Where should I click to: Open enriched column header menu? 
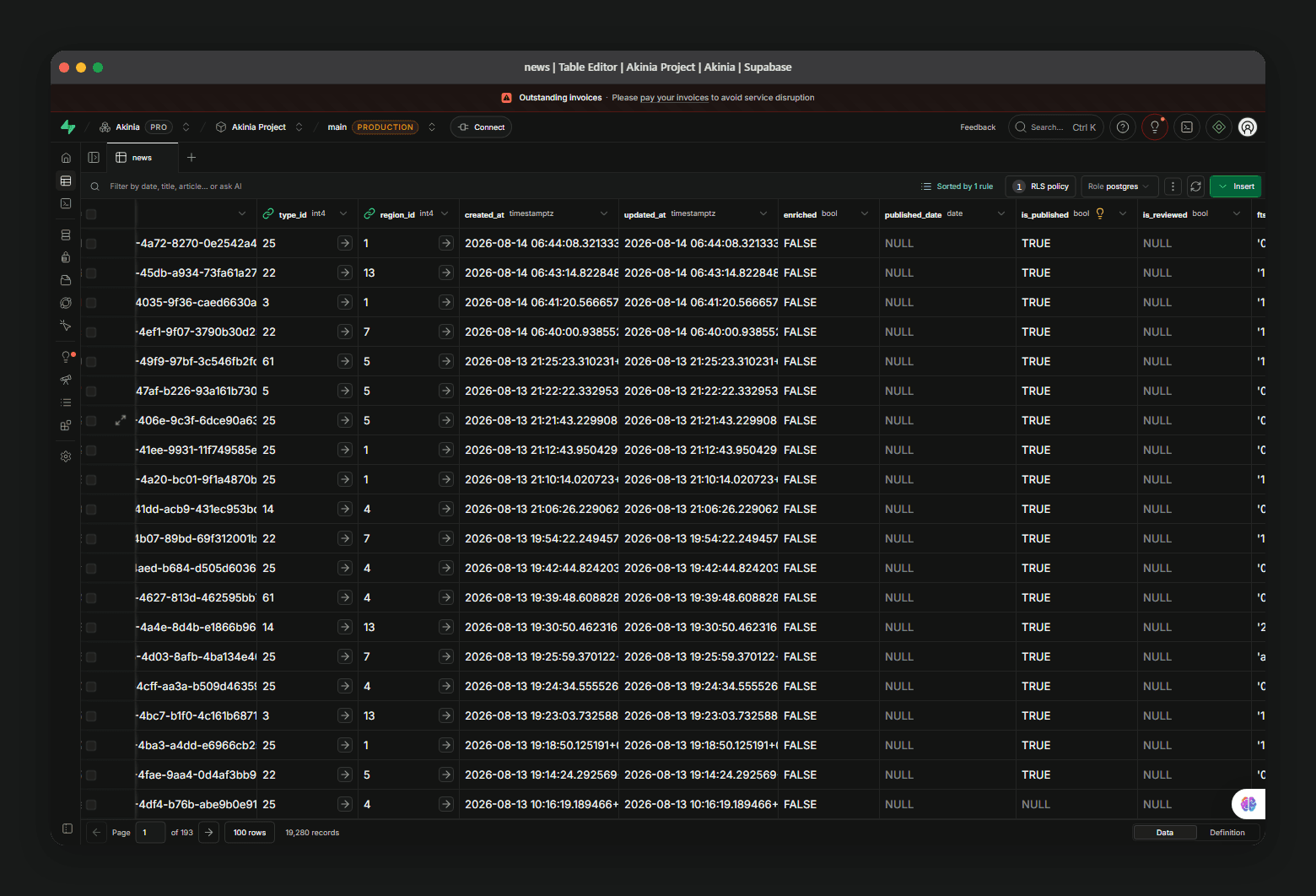tap(865, 213)
